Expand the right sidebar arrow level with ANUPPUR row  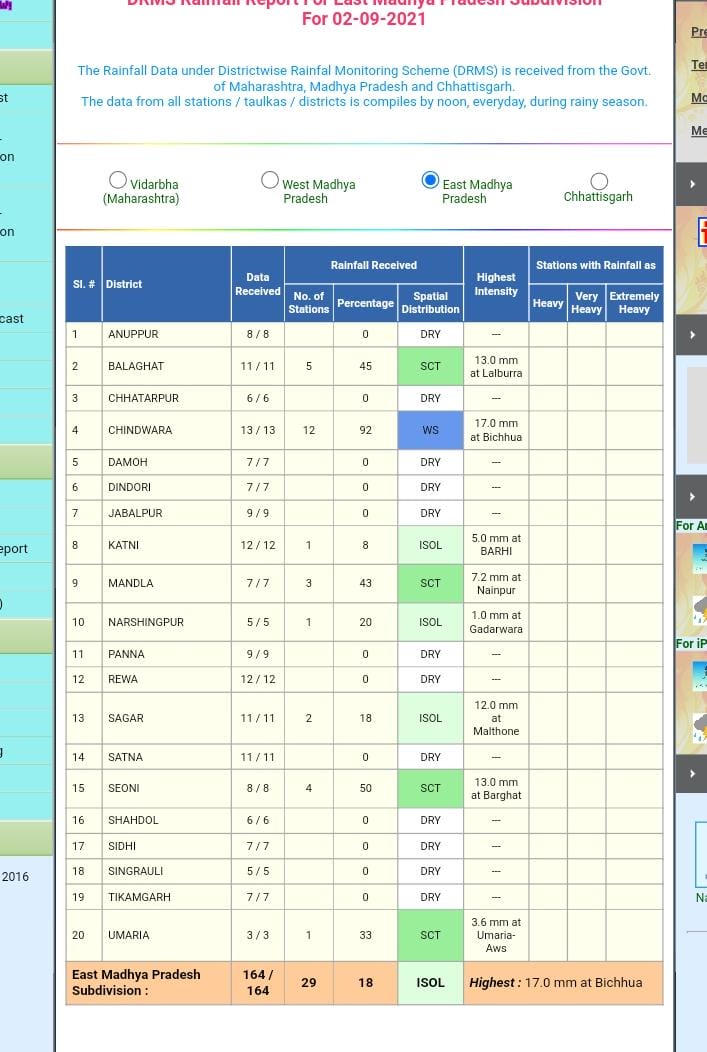[x=693, y=335]
